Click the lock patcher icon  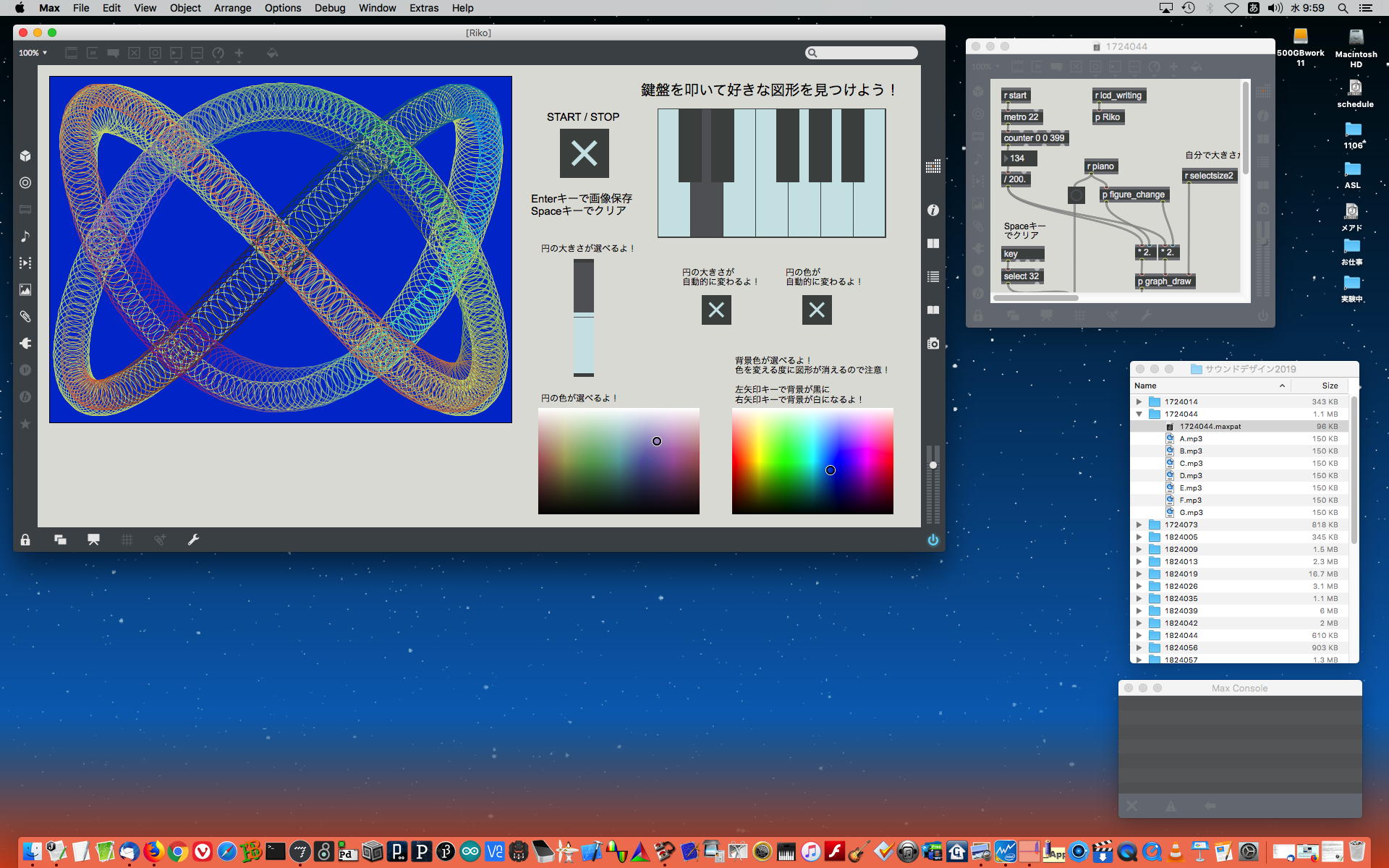point(25,540)
